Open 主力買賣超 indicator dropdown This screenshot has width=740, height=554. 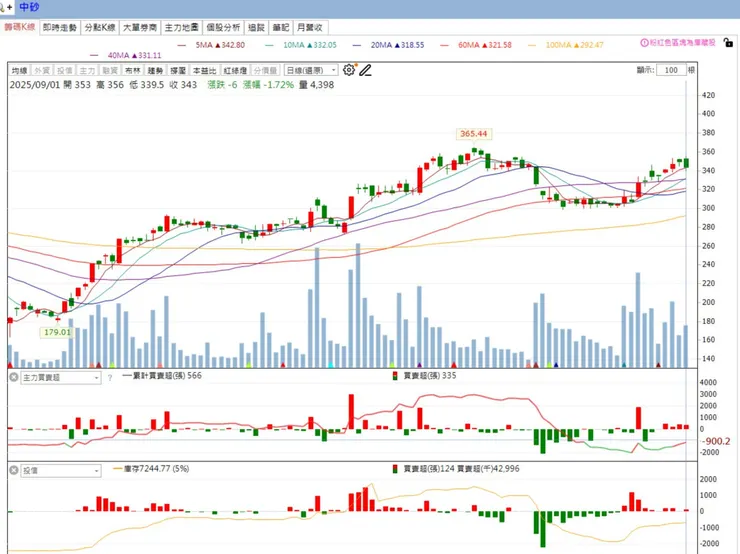61,378
